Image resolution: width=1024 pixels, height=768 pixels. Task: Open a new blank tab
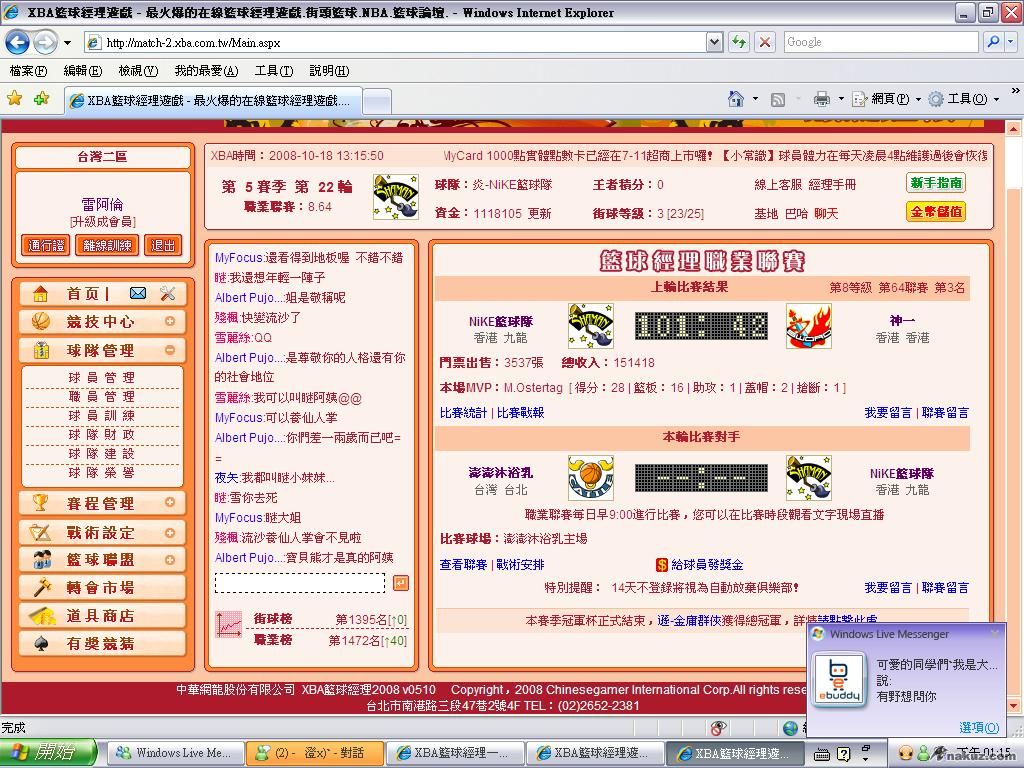click(377, 101)
